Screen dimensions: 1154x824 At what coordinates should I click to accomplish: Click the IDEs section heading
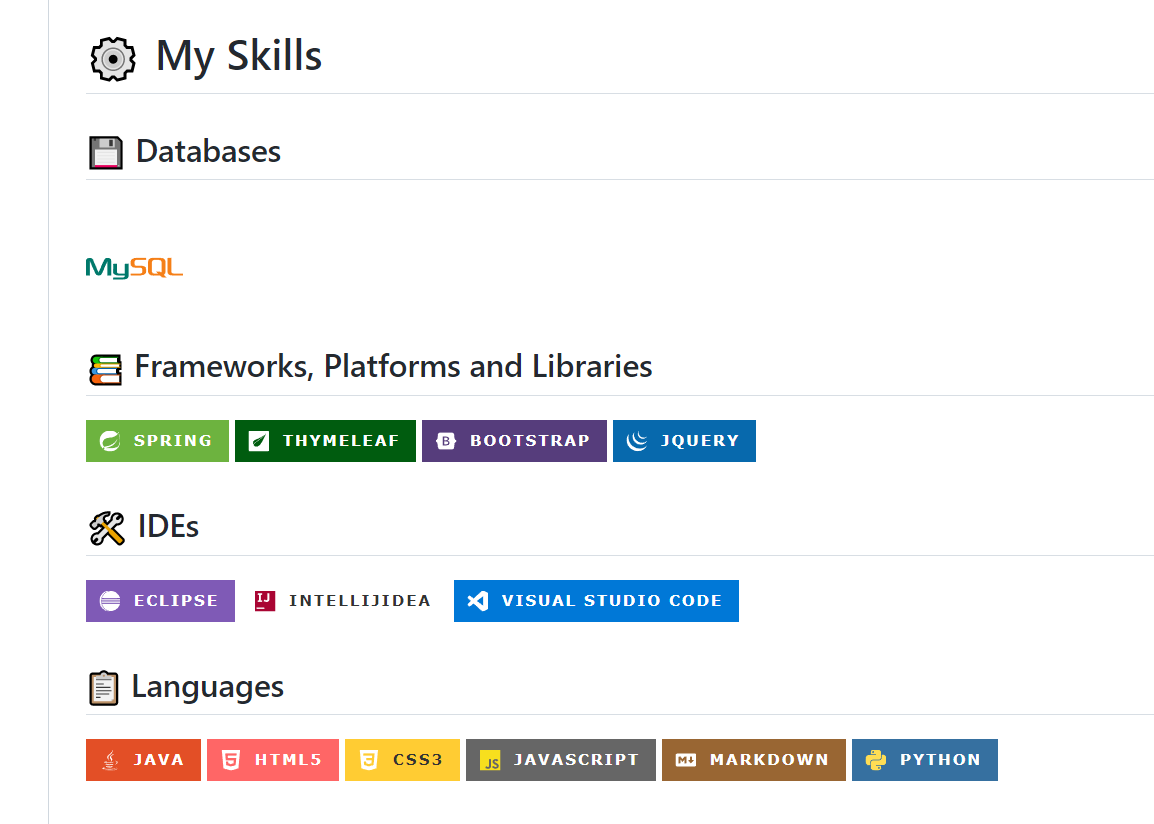click(x=168, y=527)
